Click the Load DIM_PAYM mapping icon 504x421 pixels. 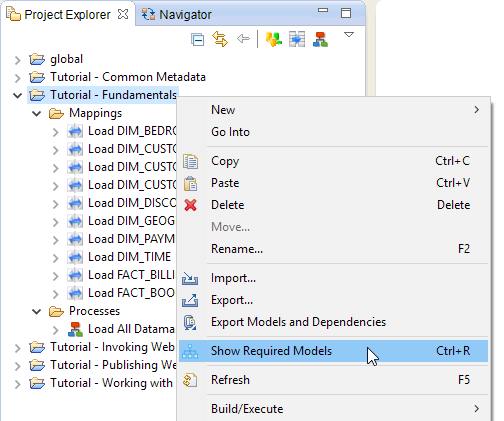pyautogui.click(x=75, y=239)
